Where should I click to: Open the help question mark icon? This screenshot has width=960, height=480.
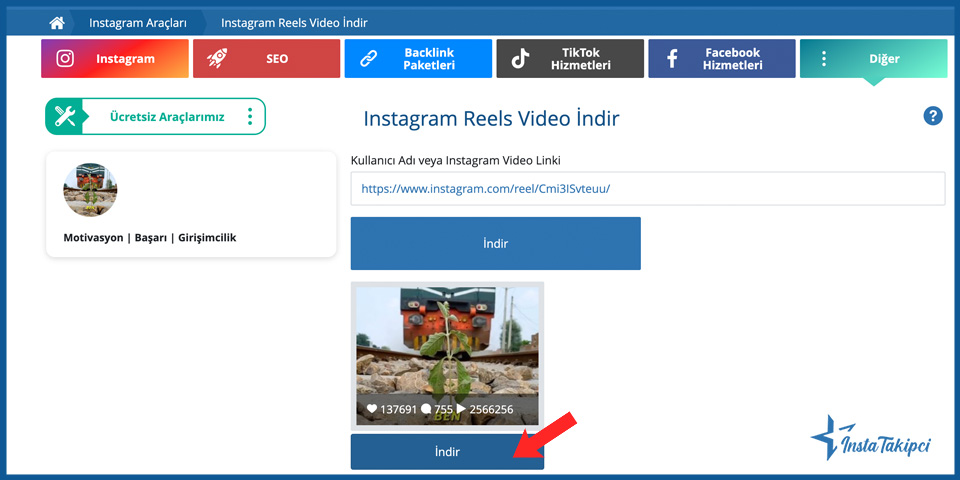pyautogui.click(x=932, y=116)
